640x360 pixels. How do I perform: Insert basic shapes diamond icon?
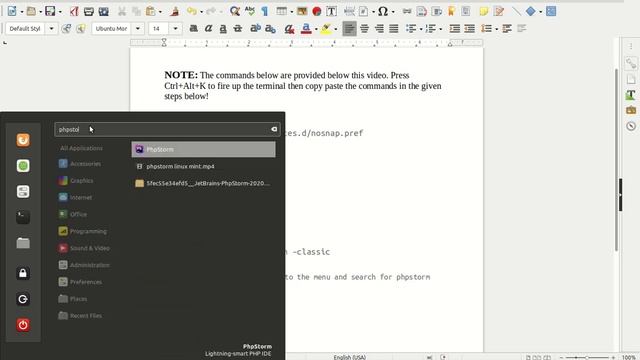(x=531, y=11)
